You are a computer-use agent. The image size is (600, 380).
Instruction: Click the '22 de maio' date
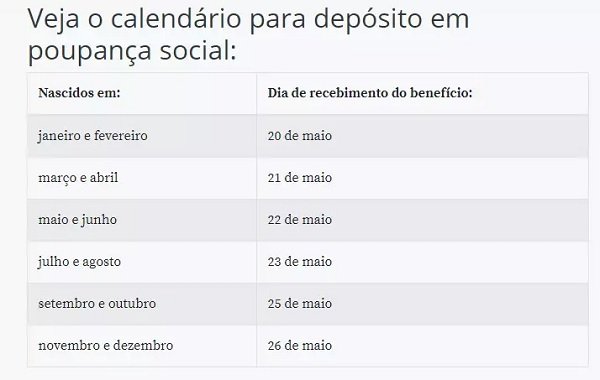(x=300, y=220)
